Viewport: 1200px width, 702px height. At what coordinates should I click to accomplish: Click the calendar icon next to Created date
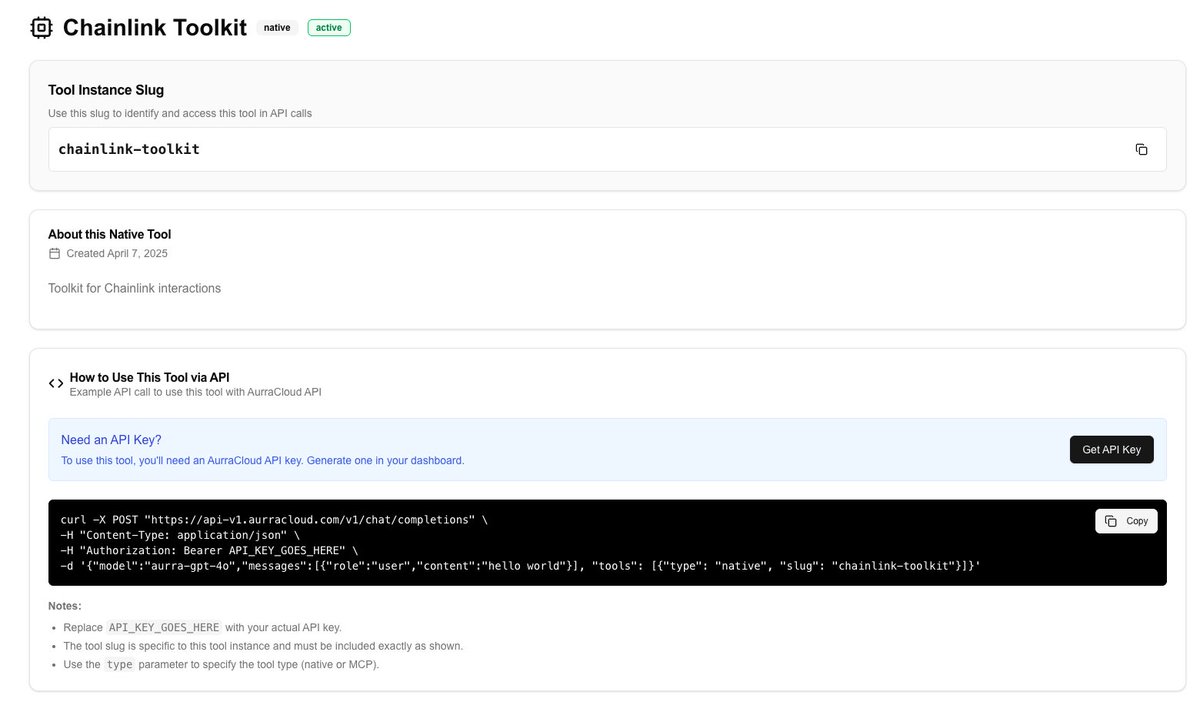pos(55,254)
